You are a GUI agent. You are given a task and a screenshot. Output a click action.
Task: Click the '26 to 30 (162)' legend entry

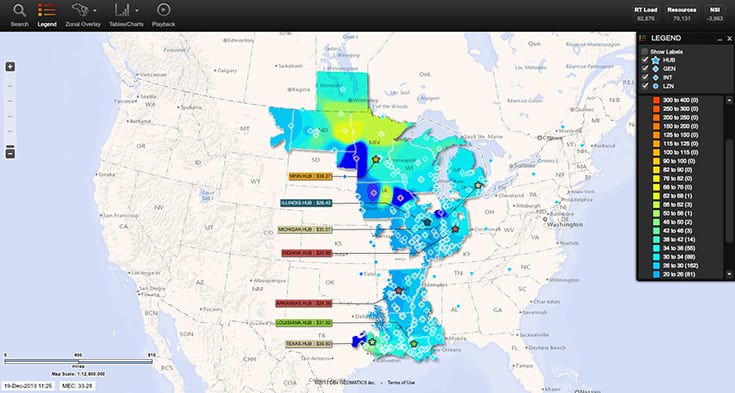681,265
